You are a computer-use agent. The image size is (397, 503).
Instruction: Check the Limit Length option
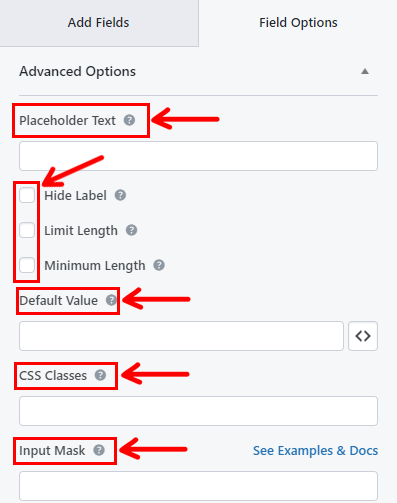(x=27, y=230)
